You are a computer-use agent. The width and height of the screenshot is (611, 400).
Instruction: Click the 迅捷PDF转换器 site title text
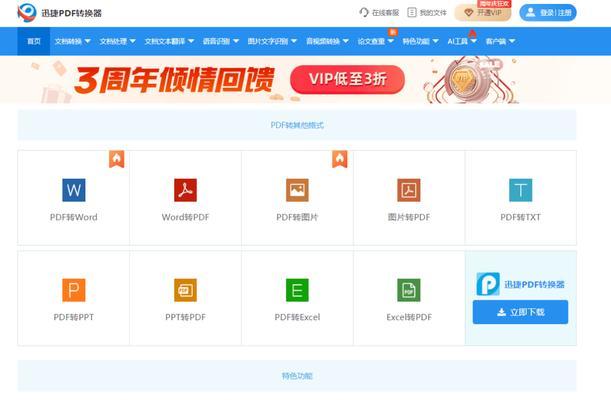point(71,13)
